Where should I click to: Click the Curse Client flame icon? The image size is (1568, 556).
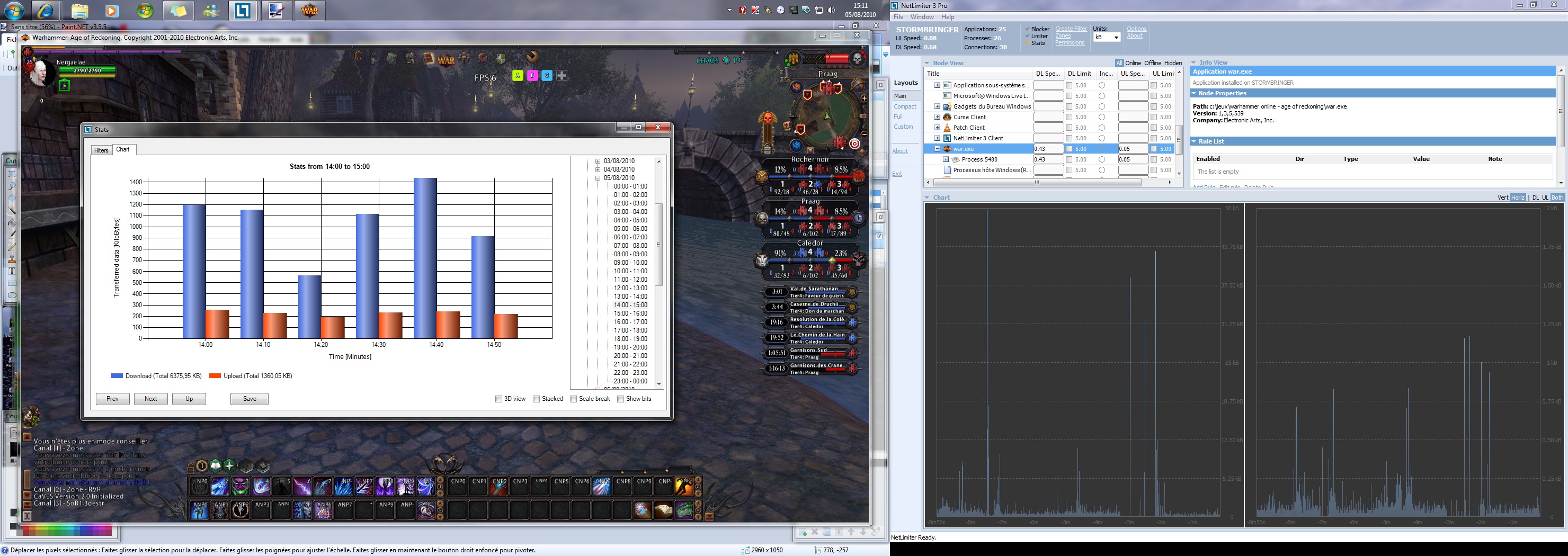947,117
